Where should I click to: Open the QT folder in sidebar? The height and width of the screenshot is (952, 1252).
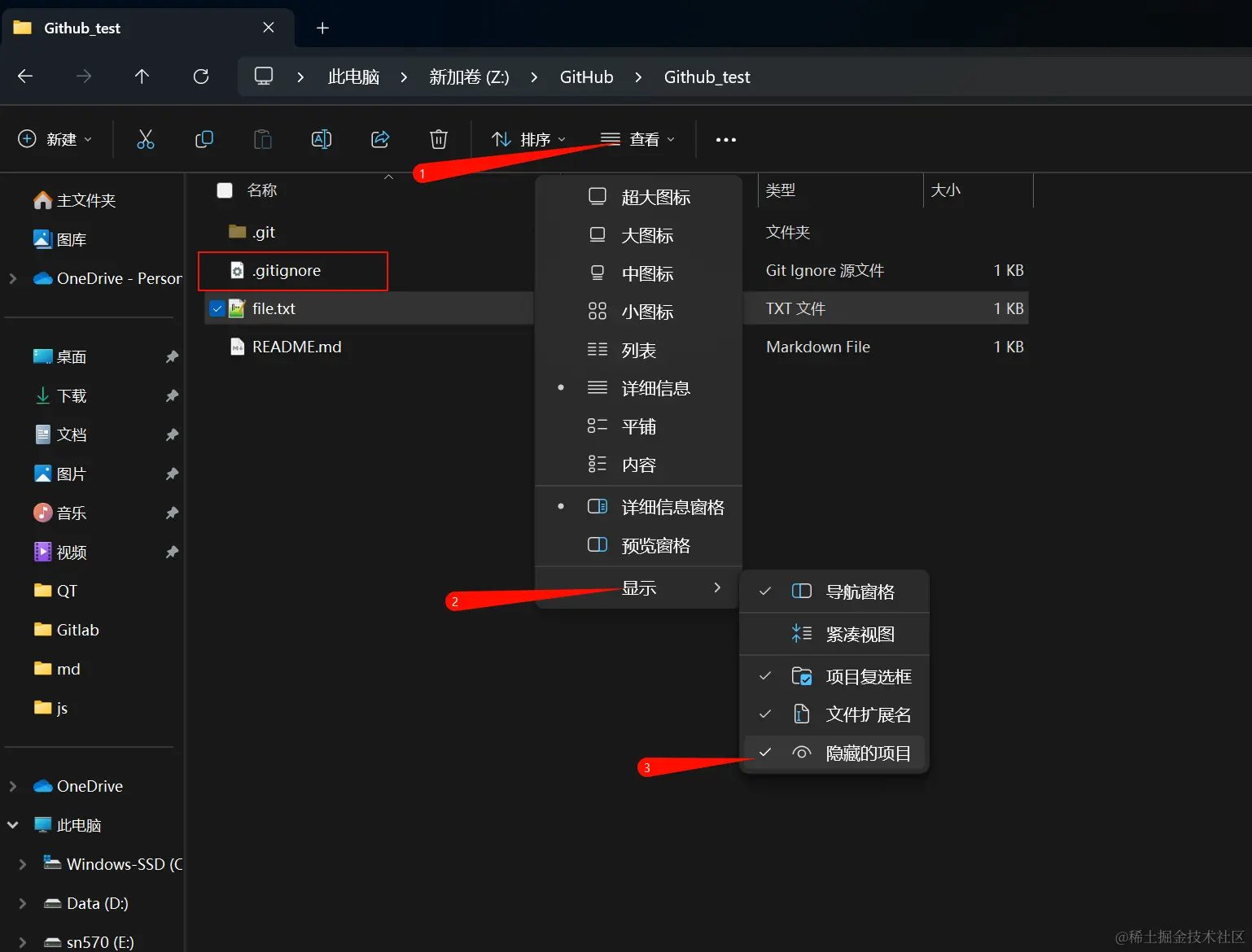[55, 591]
